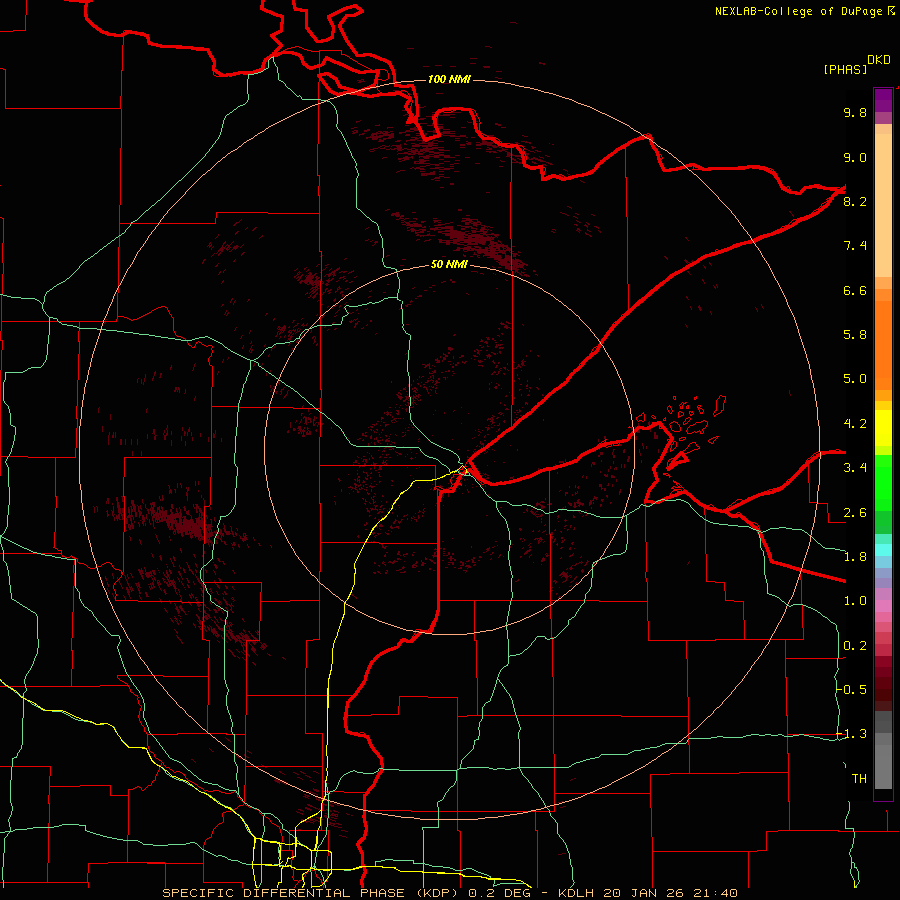This screenshot has height=900, width=900.
Task: Click the TH label on the color scale
Action: (859, 779)
